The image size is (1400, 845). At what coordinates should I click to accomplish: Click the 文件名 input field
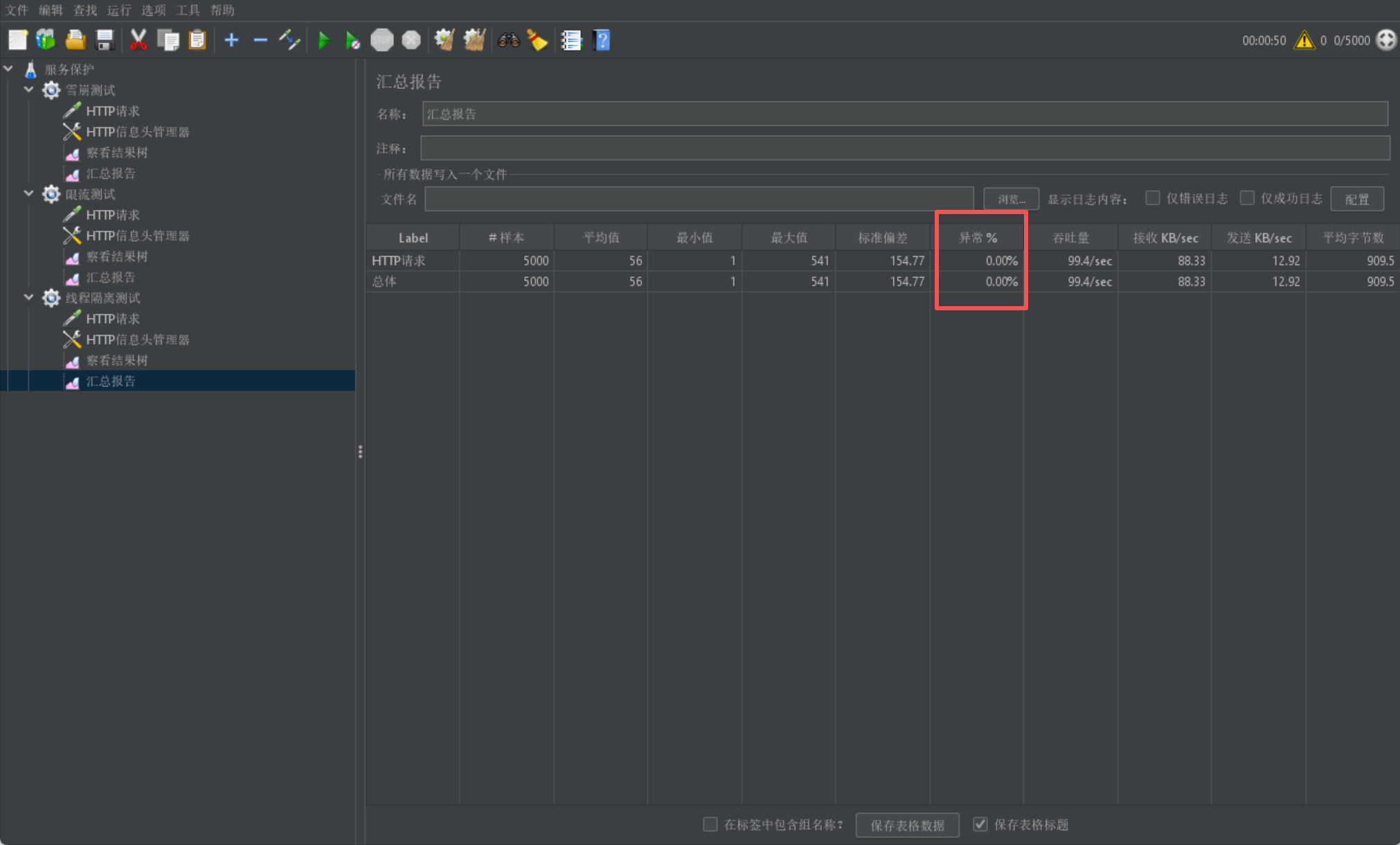[699, 199]
